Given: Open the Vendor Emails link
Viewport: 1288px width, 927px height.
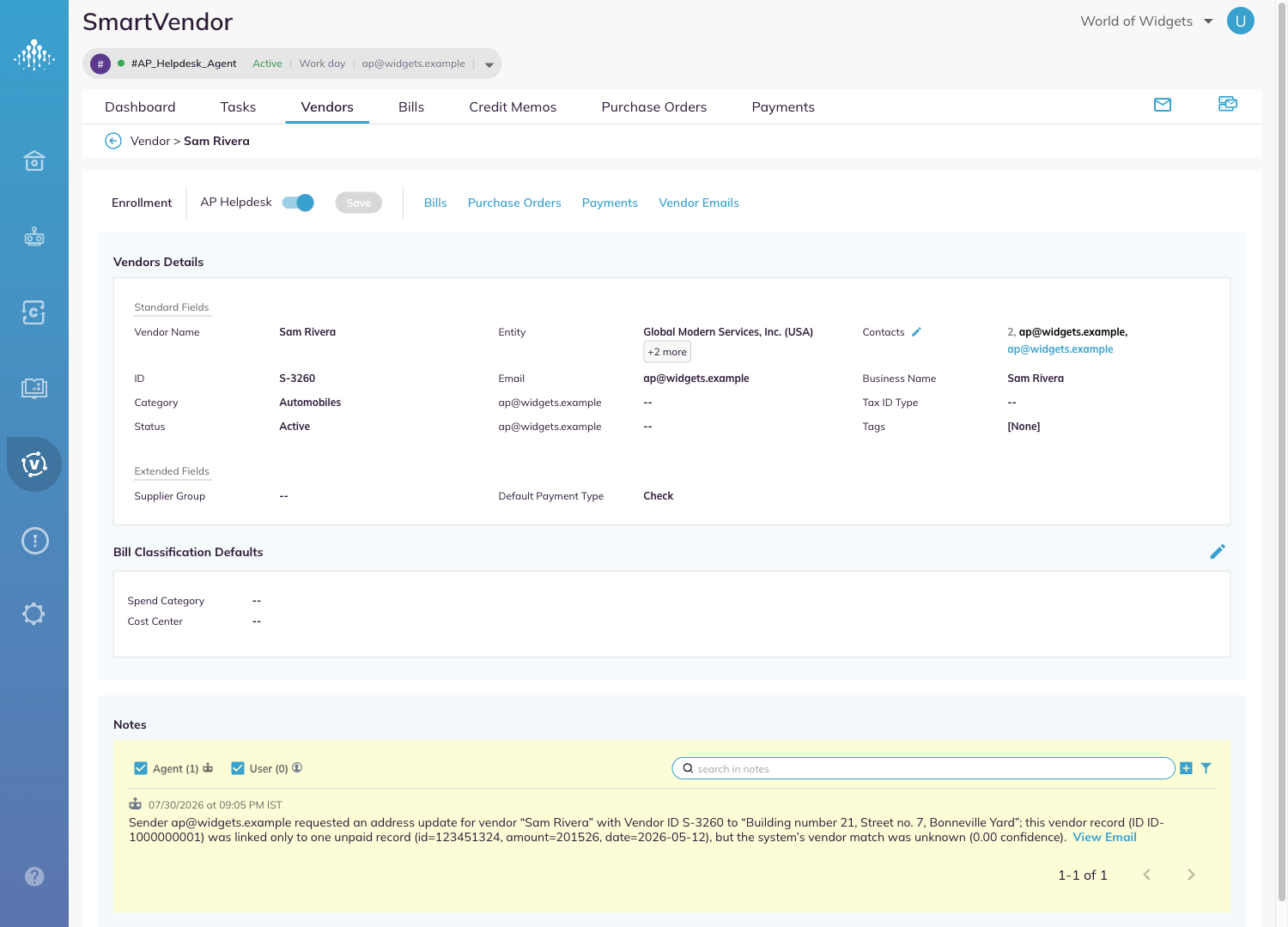Looking at the screenshot, I should pyautogui.click(x=699, y=203).
